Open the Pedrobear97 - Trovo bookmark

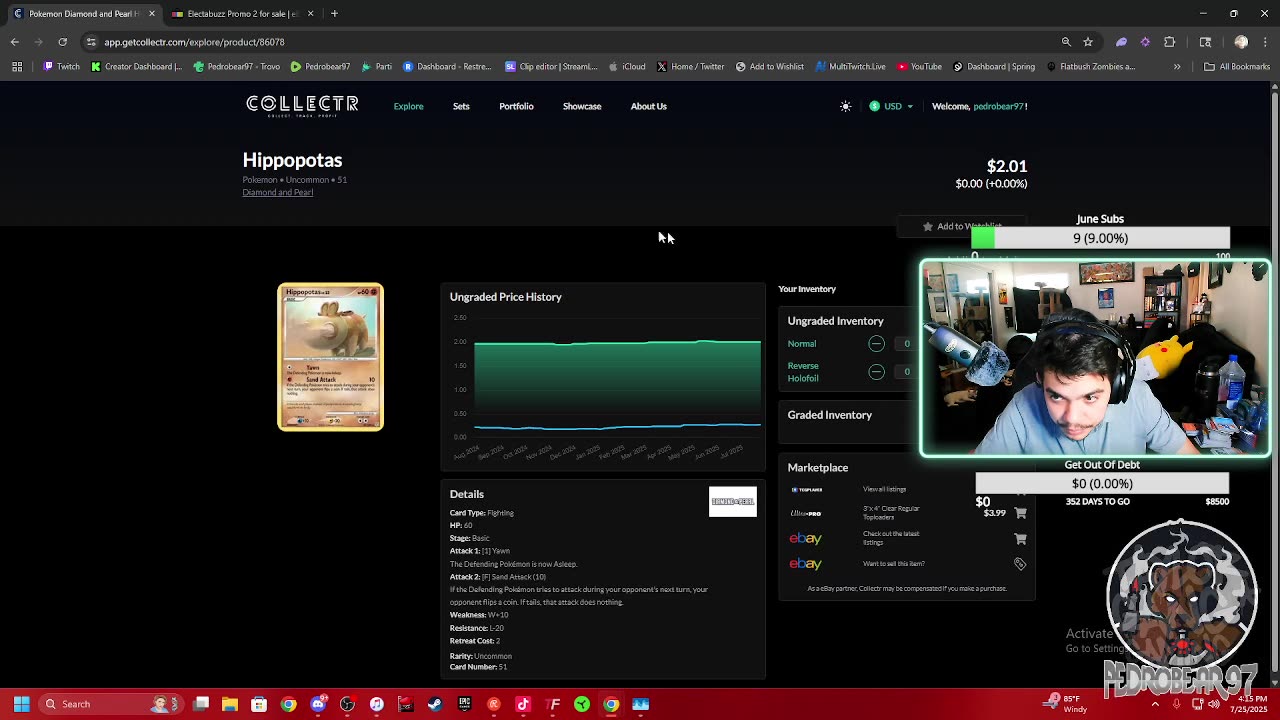(237, 67)
